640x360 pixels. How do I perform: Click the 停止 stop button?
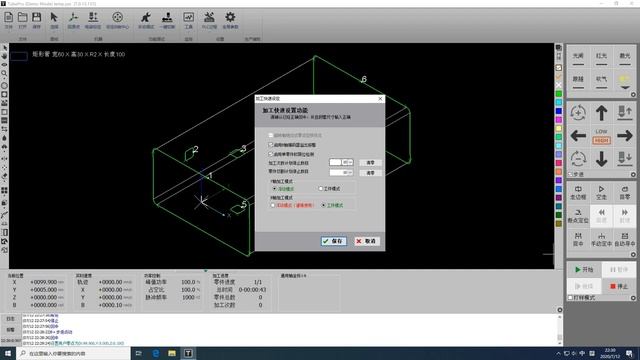tap(619, 286)
